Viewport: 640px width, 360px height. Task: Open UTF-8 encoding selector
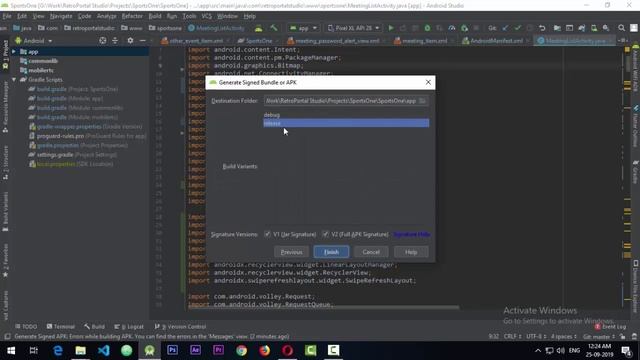click(536, 337)
